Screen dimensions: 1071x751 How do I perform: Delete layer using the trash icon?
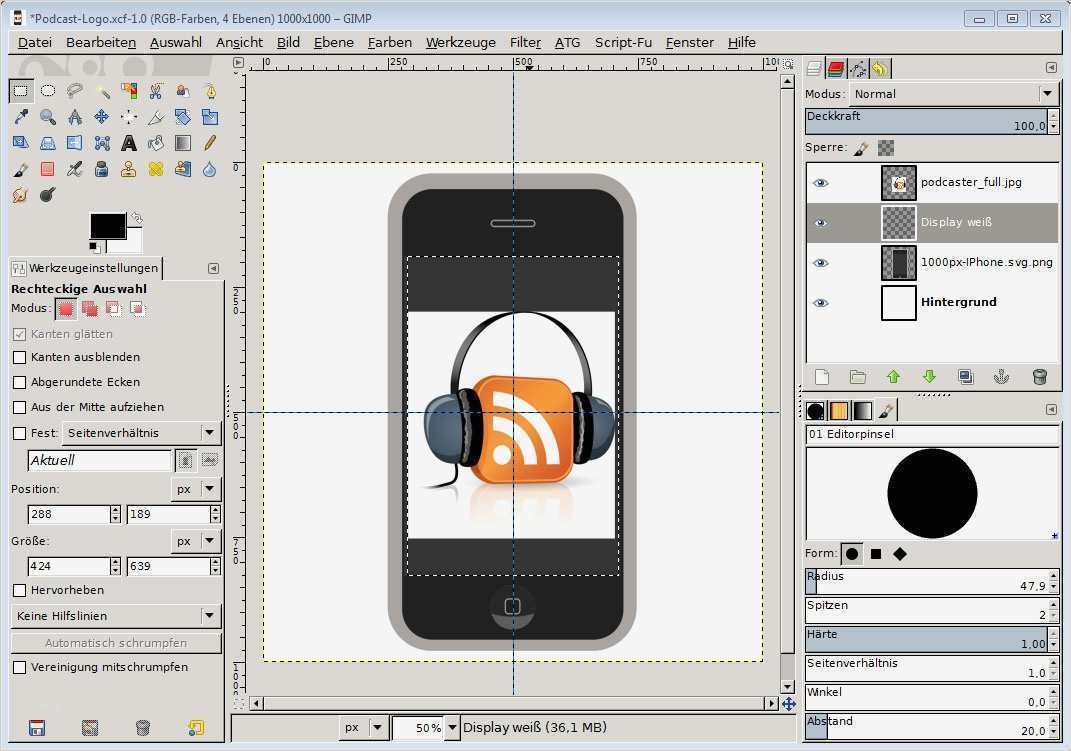pyautogui.click(x=1039, y=377)
